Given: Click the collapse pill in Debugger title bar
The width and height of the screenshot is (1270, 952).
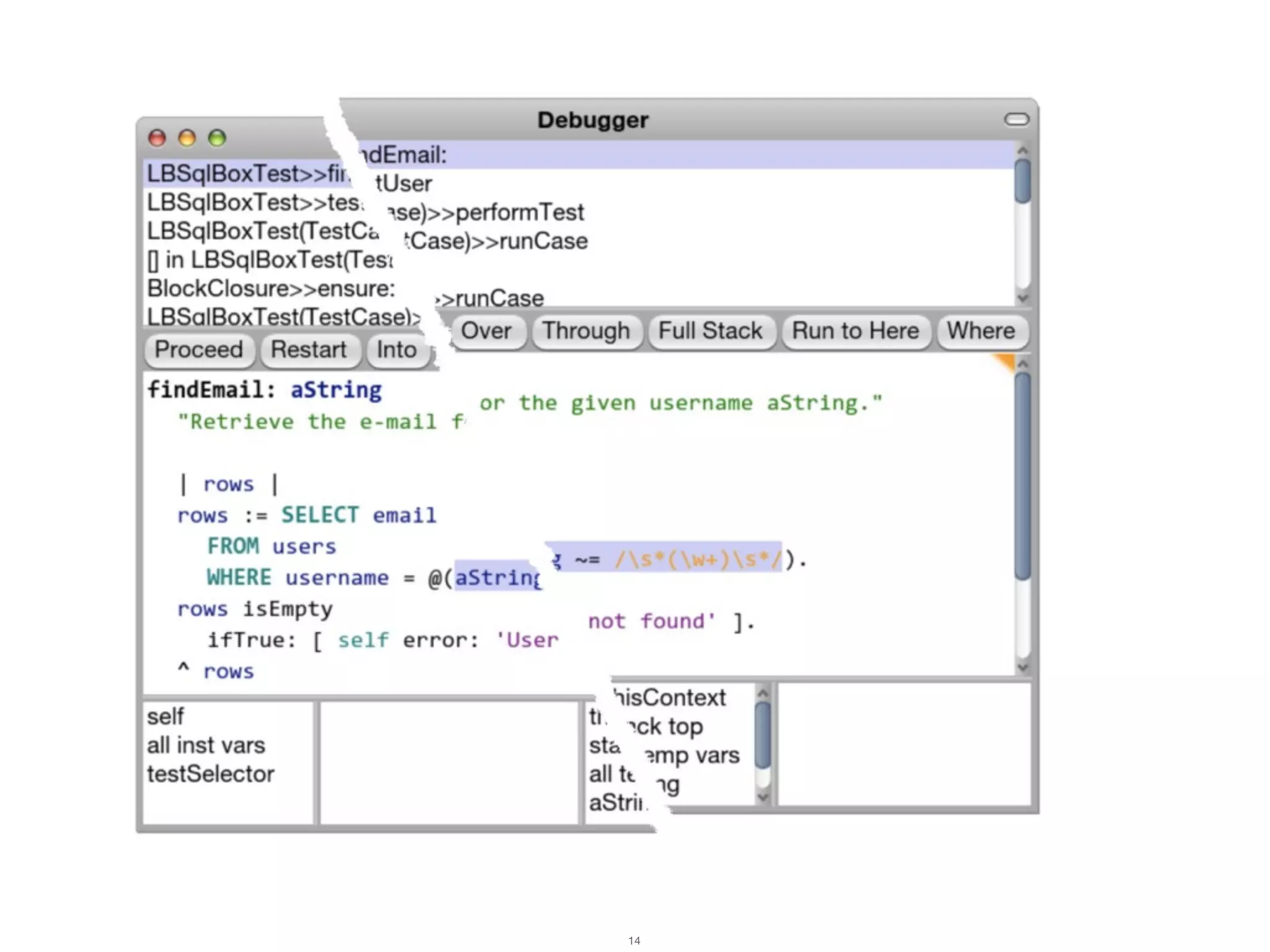Looking at the screenshot, I should (1016, 119).
